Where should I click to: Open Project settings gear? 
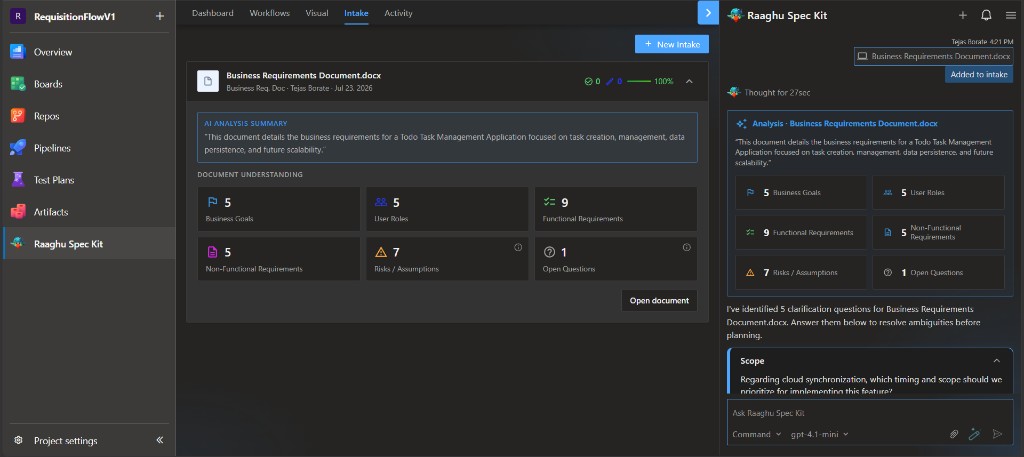pos(18,441)
